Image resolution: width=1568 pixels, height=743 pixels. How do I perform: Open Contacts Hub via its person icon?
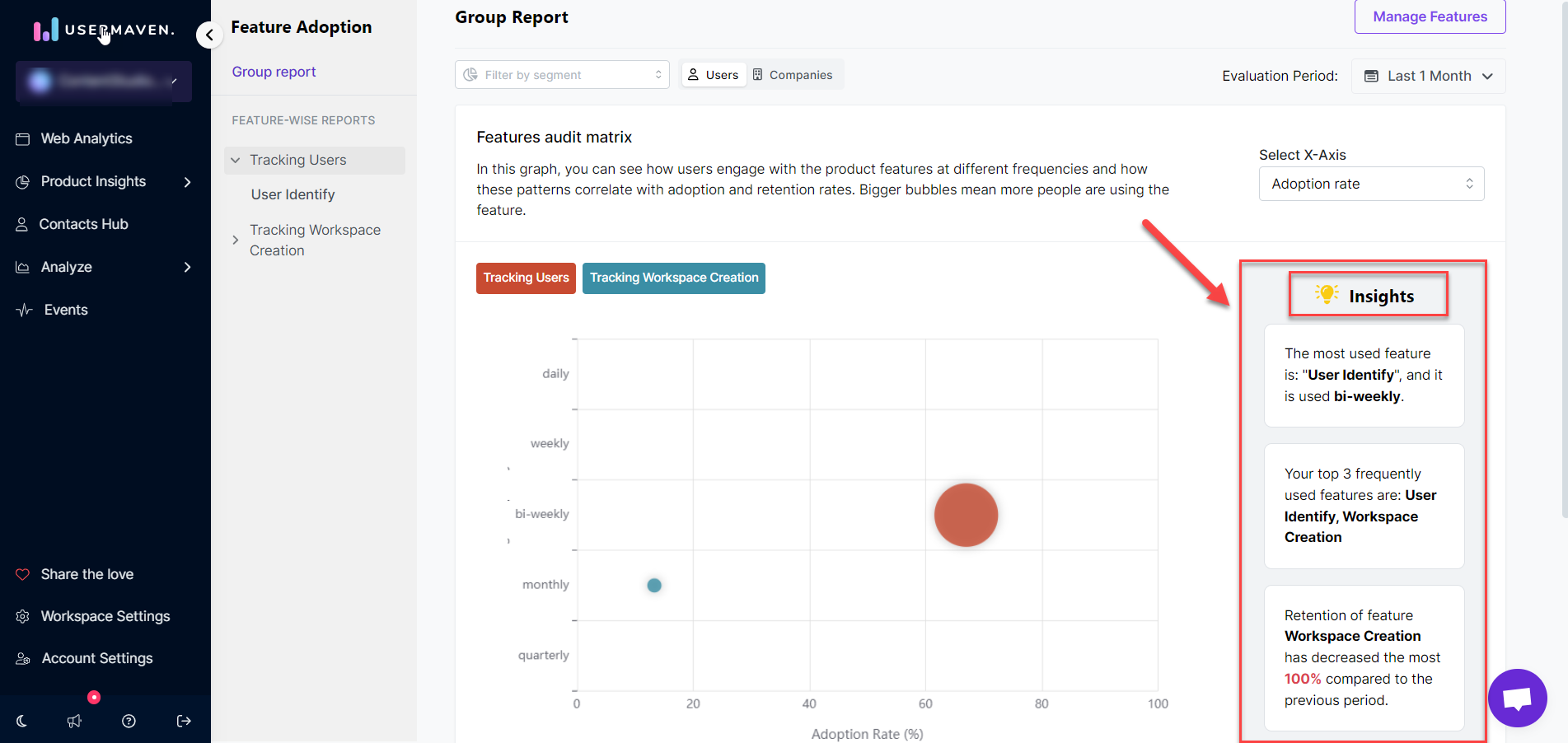click(x=23, y=224)
